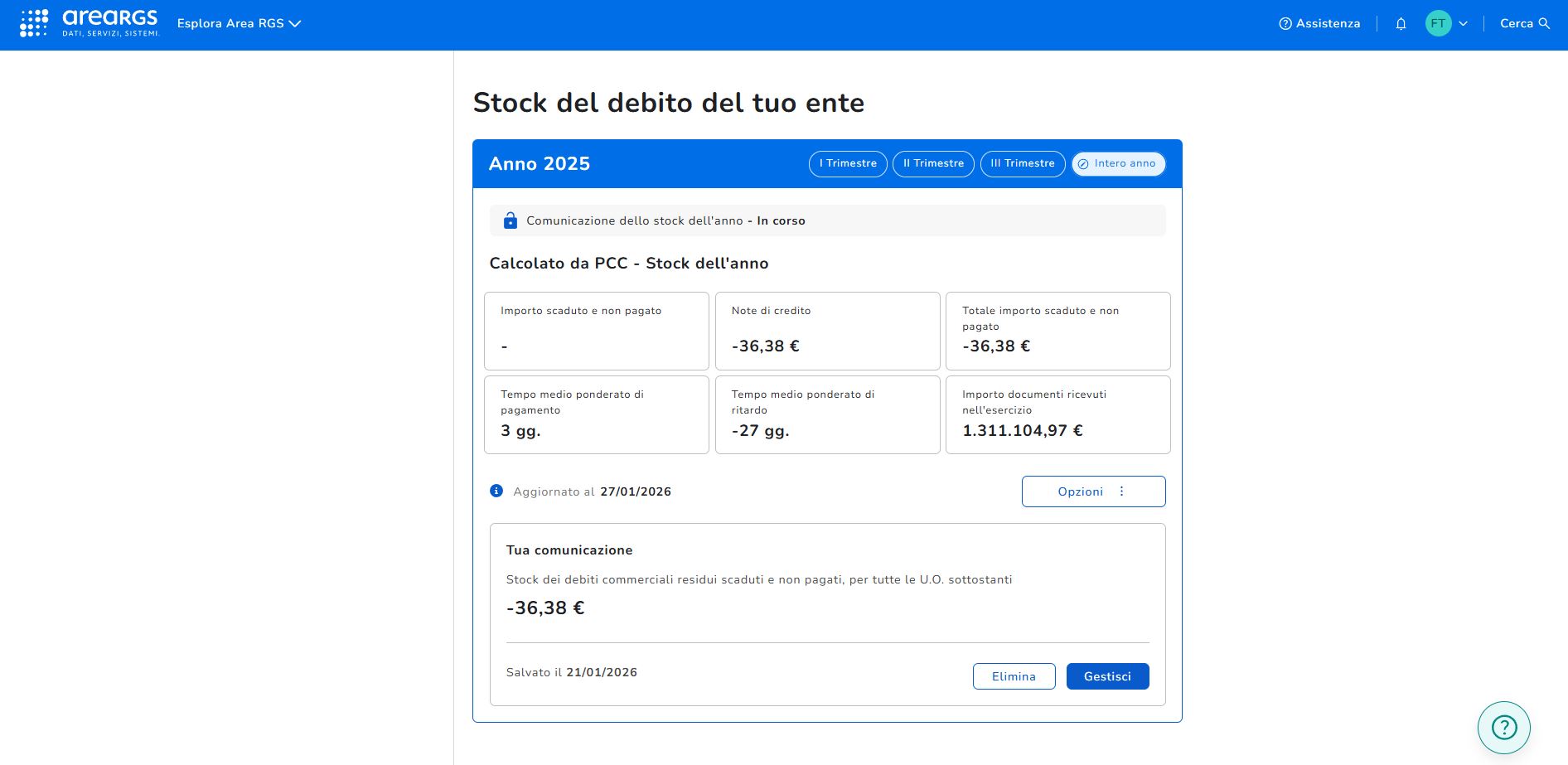1568x765 pixels.
Task: Expand the Esplora Area RGS menu
Action: (239, 23)
